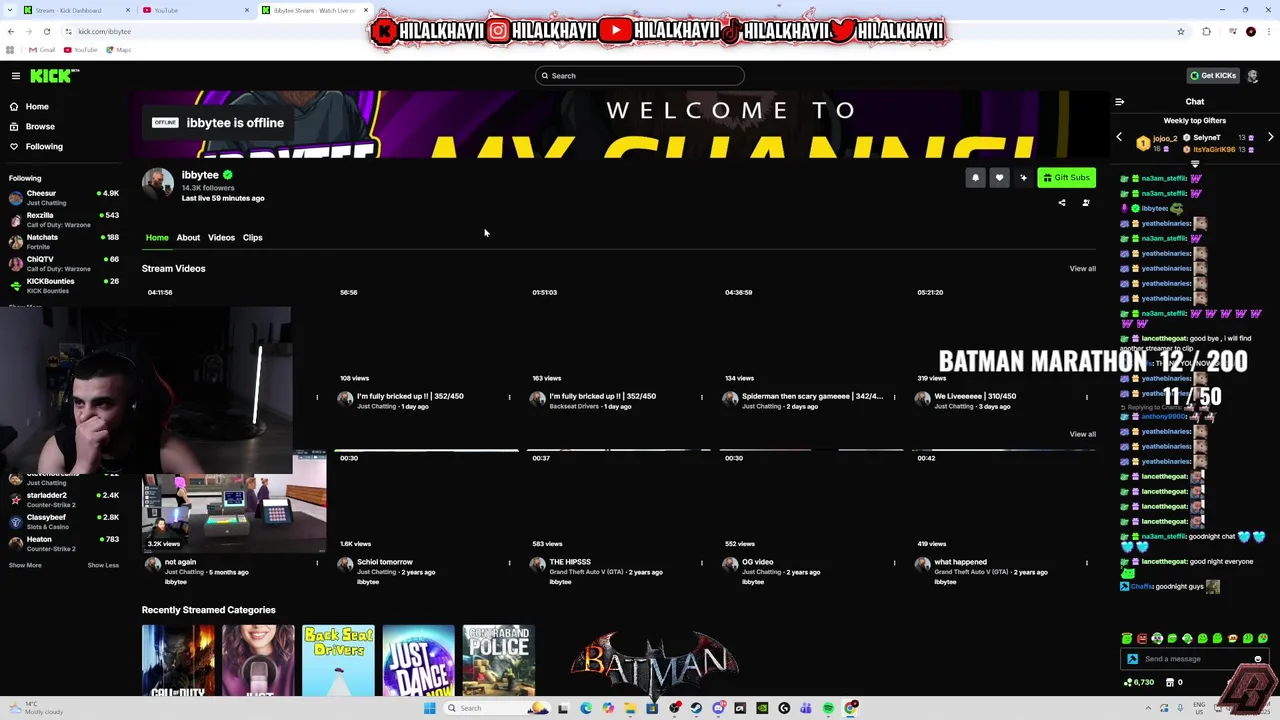The image size is (1280, 720).
Task: Open the Back Seat Drivers category tile
Action: [x=338, y=661]
